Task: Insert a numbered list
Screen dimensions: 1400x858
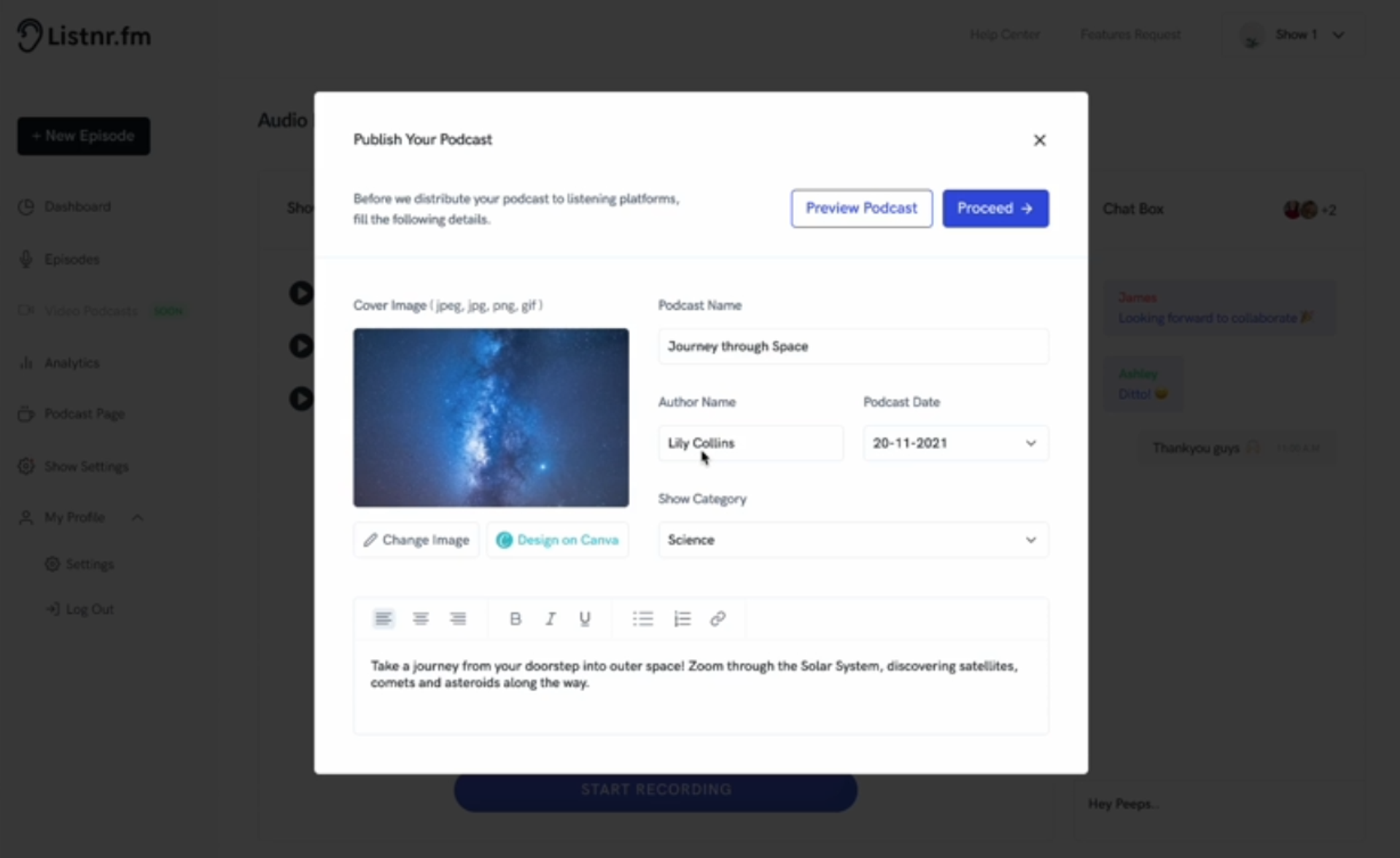Action: 682,619
